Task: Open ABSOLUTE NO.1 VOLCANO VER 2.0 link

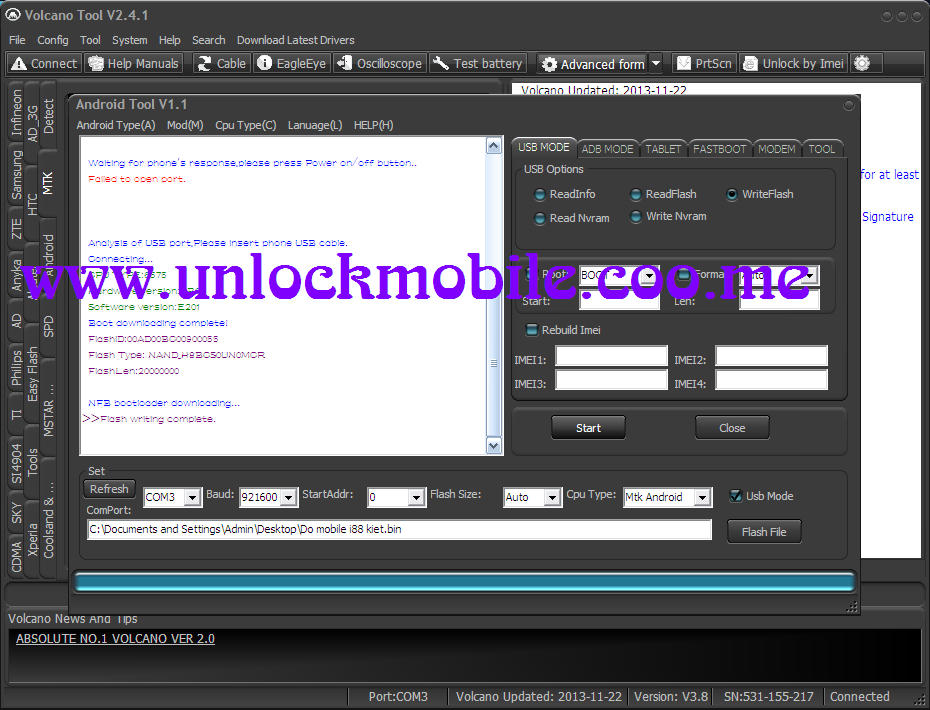Action: click(x=115, y=639)
